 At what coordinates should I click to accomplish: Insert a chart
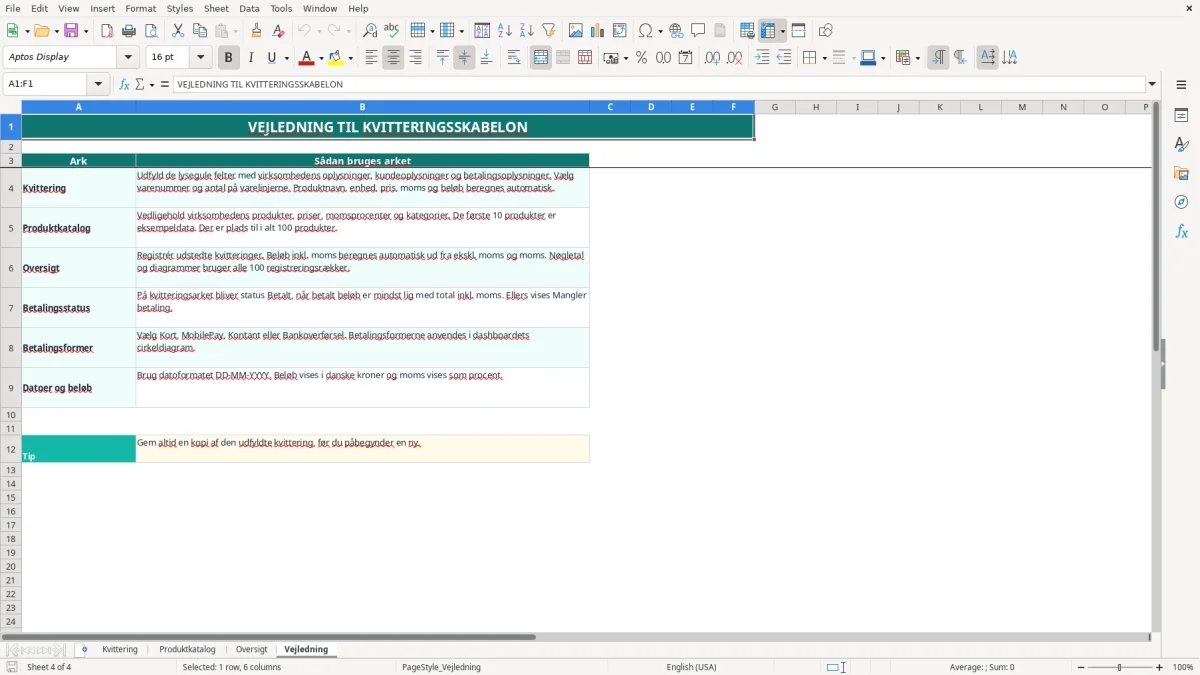[598, 31]
